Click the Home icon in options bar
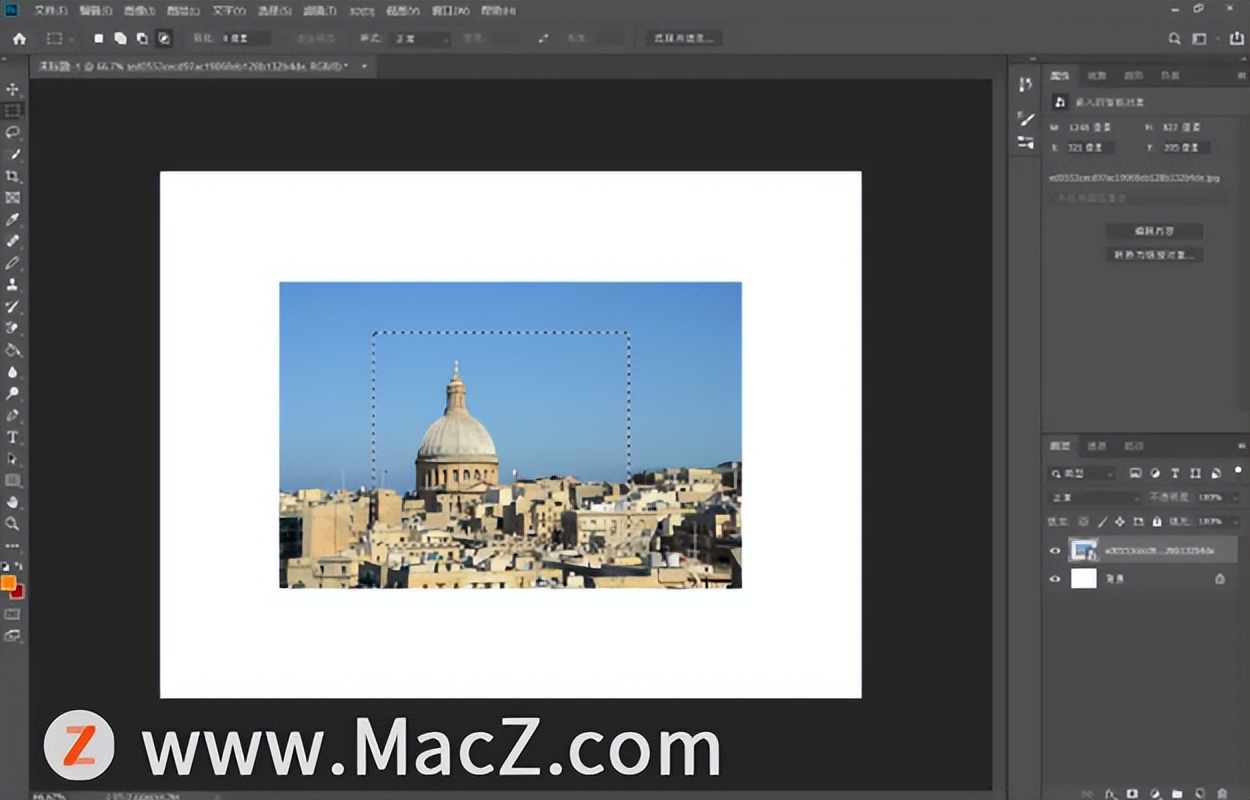The image size is (1250, 800). click(19, 38)
